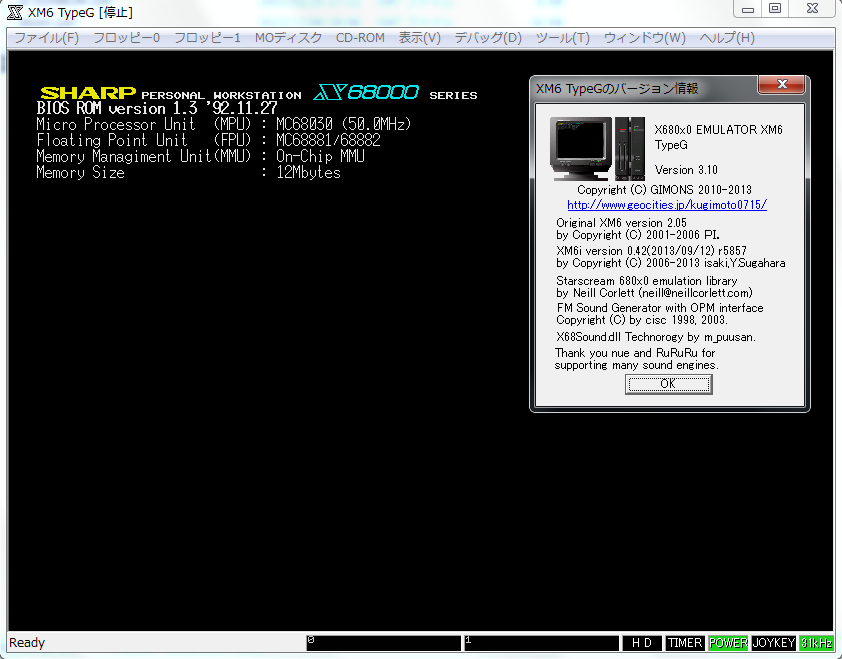The height and width of the screenshot is (659, 842).
Task: Click the floppy drive 0 status indicator
Action: [383, 643]
